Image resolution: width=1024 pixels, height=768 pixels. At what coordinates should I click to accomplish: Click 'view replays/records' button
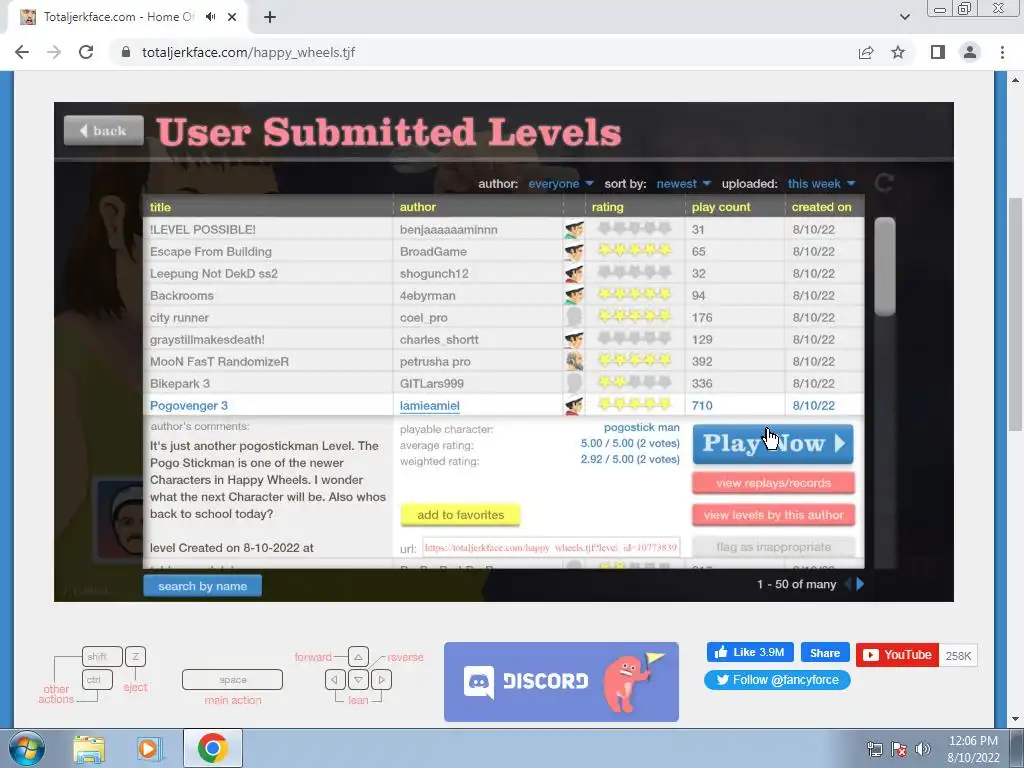click(x=773, y=483)
